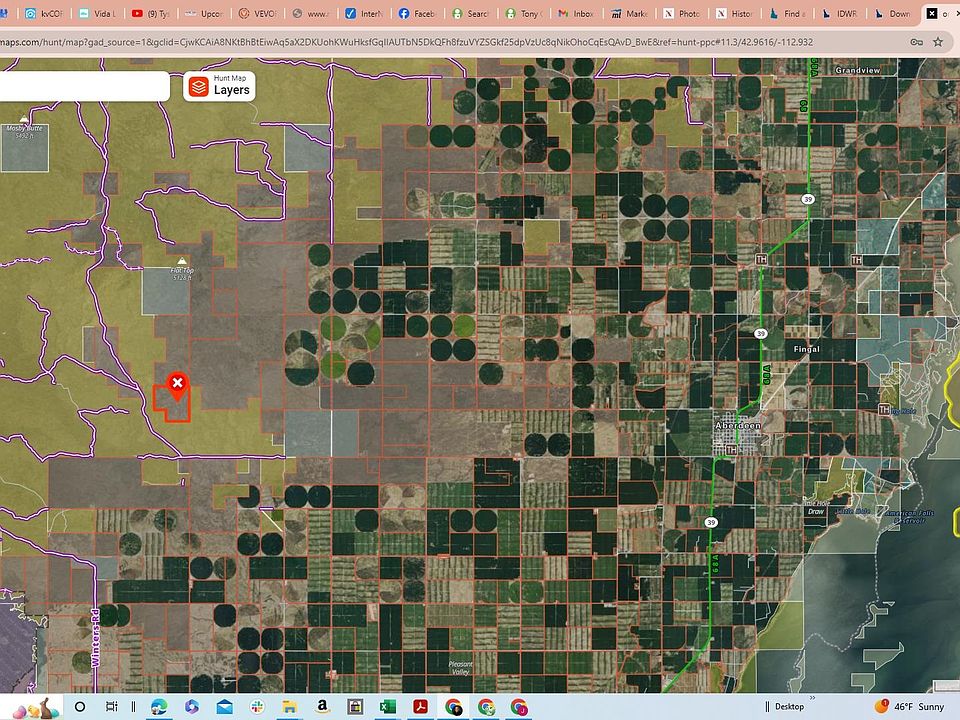Click the Mosby Butte peak icon

[25, 120]
